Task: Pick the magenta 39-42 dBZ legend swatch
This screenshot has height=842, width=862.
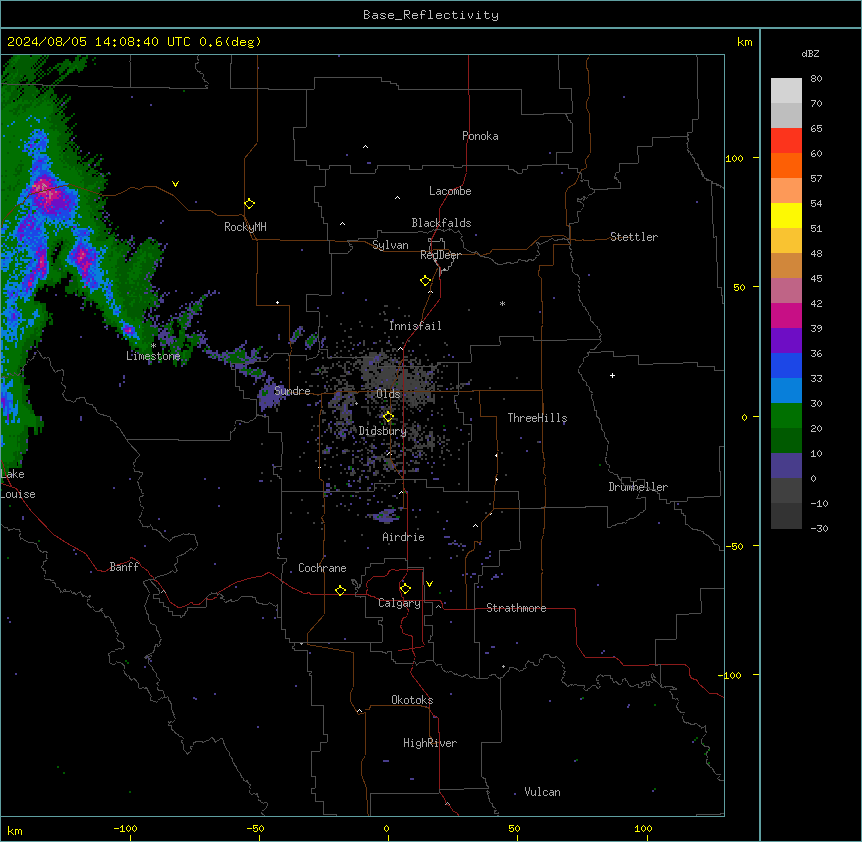Action: 786,315
